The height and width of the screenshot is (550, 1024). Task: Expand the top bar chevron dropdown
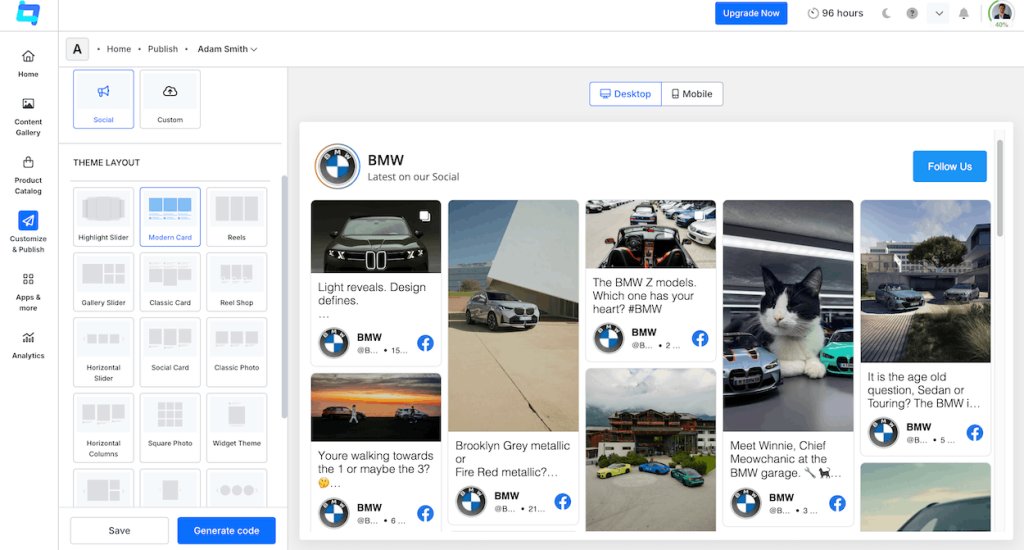point(938,13)
